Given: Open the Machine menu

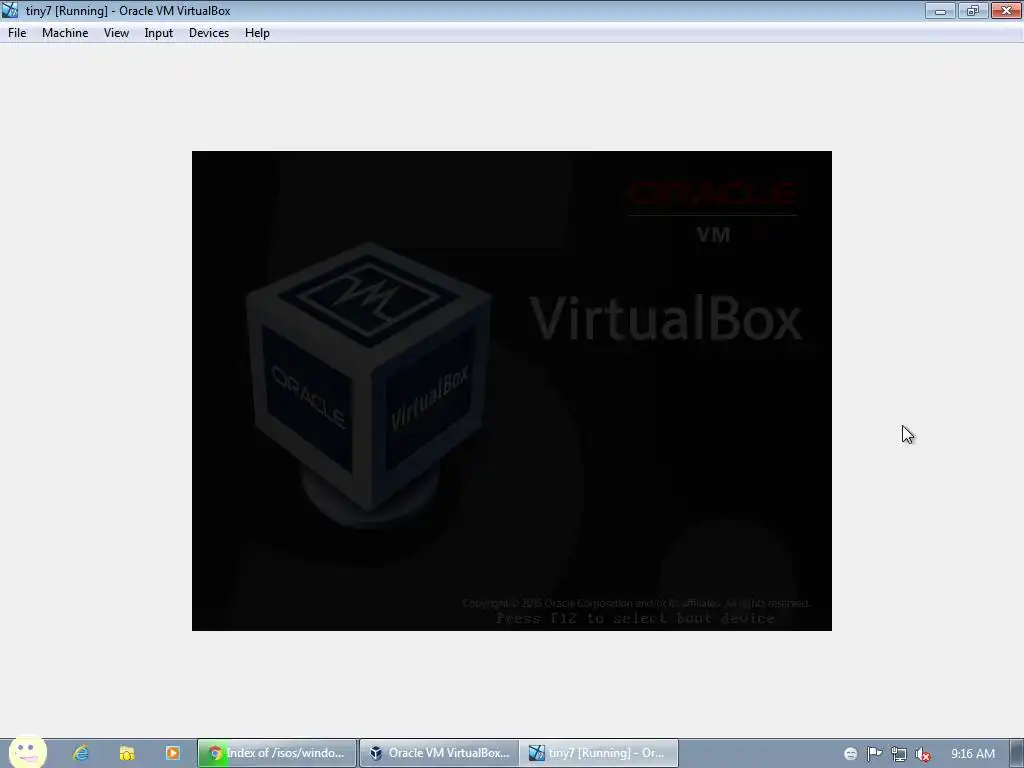Looking at the screenshot, I should coord(65,33).
